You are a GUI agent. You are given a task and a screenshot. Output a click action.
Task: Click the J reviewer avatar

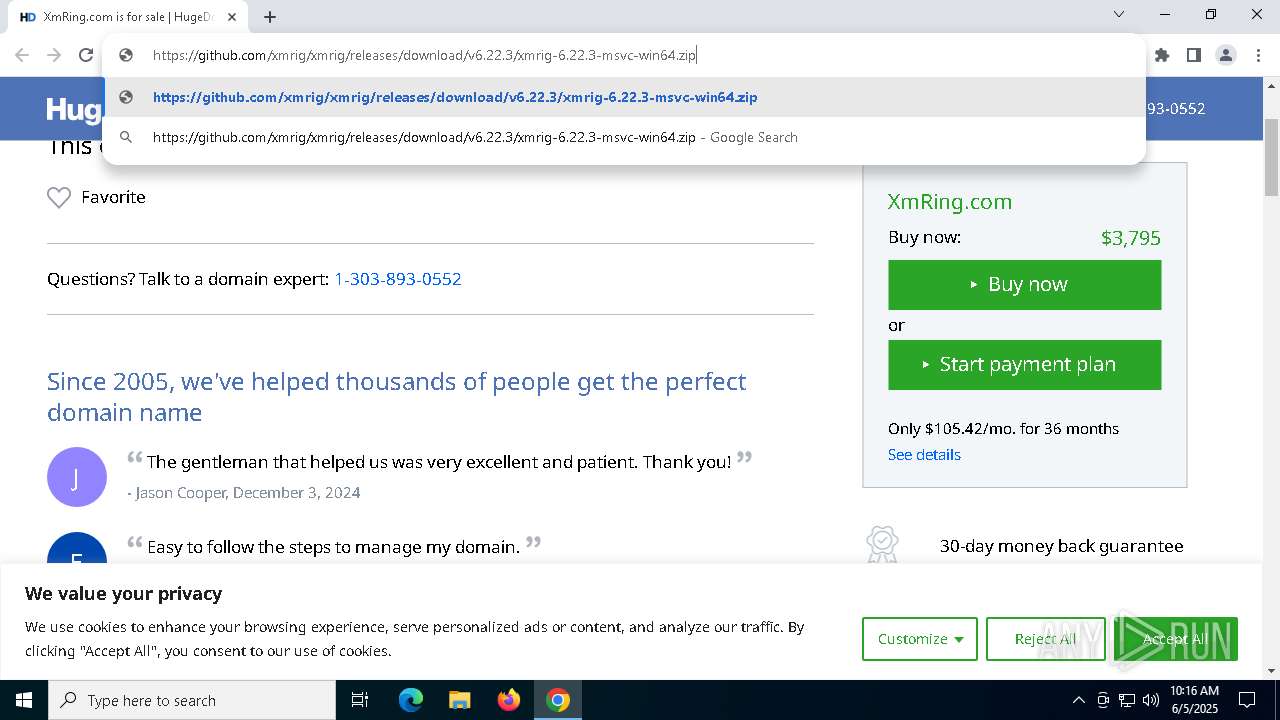77,477
